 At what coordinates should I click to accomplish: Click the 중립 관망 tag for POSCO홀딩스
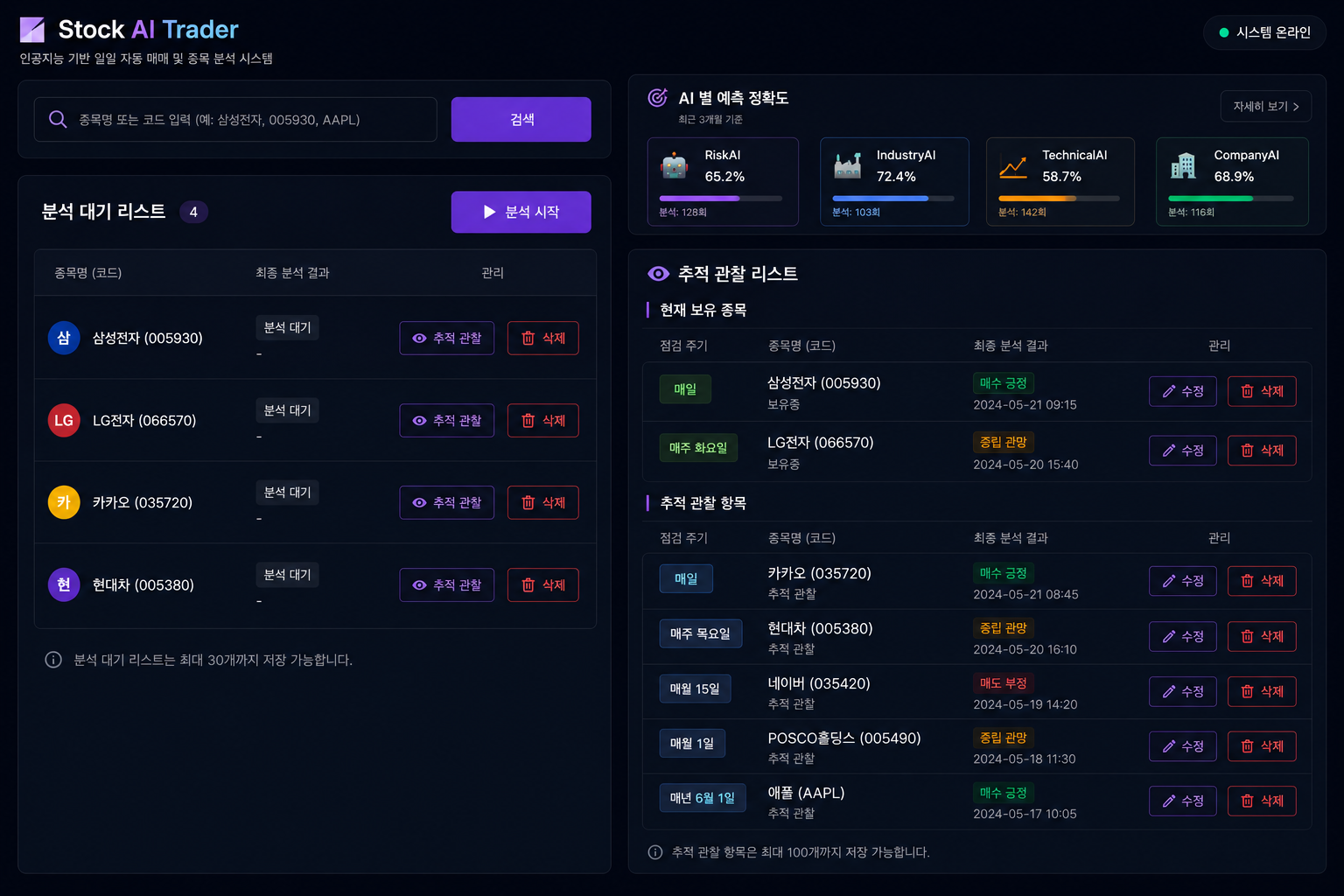click(1003, 738)
